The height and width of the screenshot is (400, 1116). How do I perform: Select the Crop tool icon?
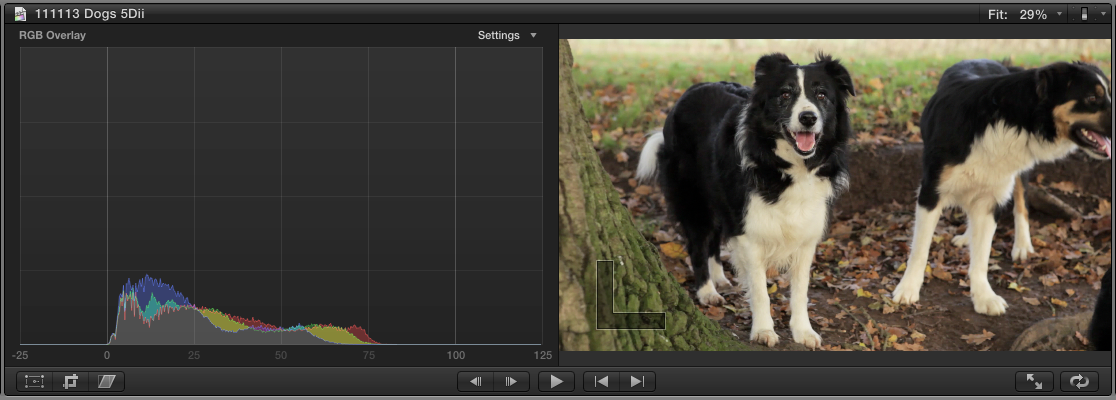71,381
